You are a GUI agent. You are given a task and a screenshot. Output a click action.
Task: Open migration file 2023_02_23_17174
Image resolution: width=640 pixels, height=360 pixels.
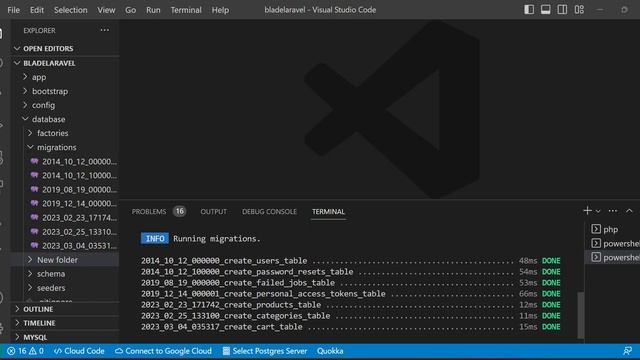pyautogui.click(x=65, y=218)
